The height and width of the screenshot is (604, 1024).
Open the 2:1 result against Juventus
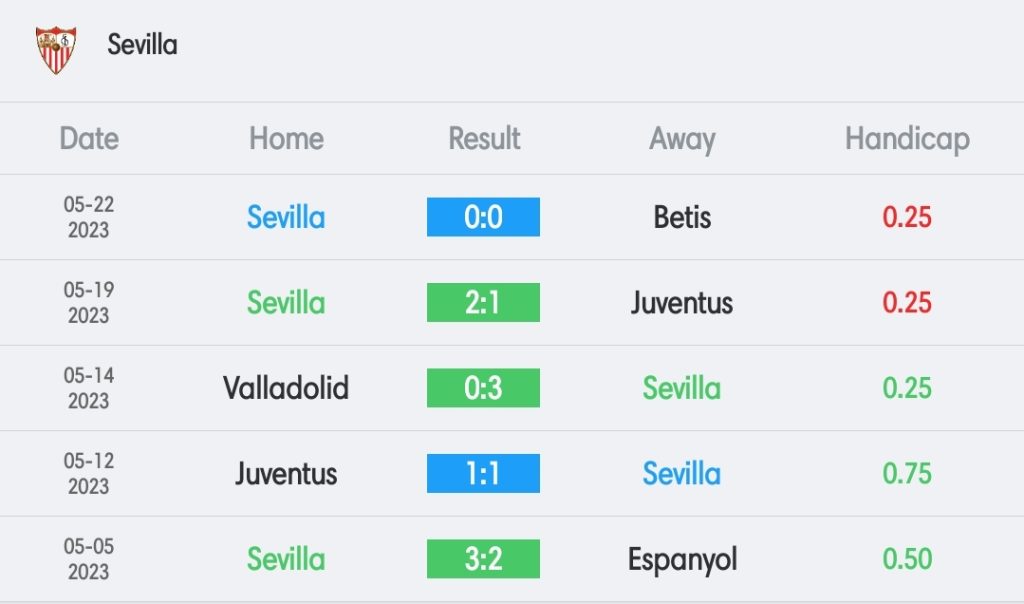pos(483,302)
